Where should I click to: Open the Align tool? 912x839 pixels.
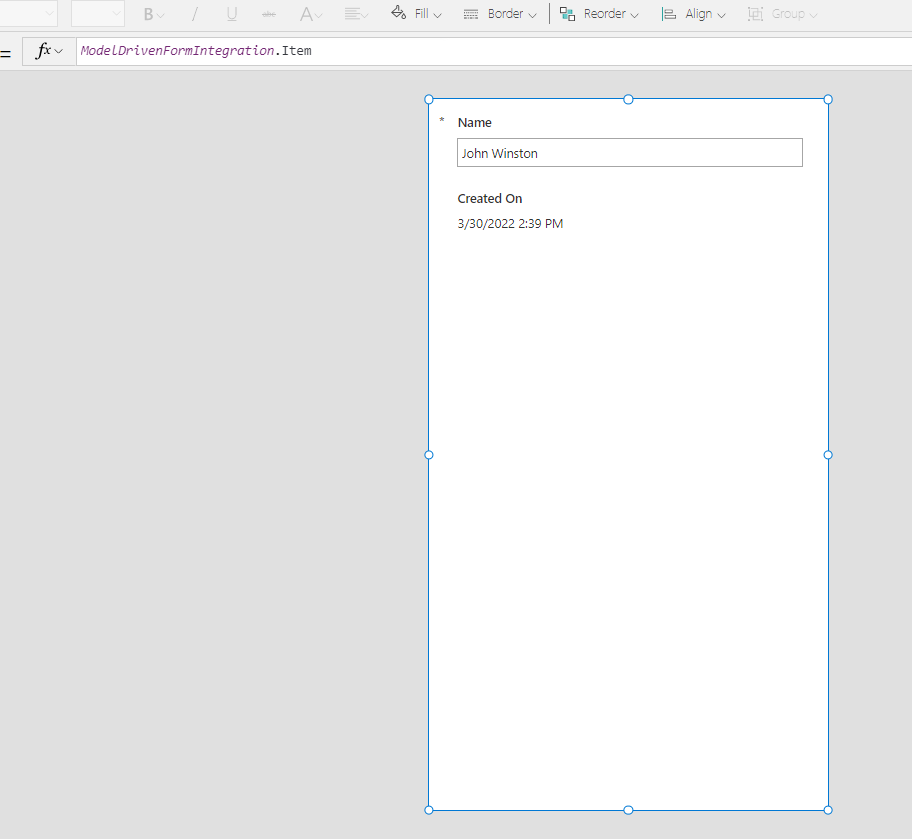pos(692,14)
